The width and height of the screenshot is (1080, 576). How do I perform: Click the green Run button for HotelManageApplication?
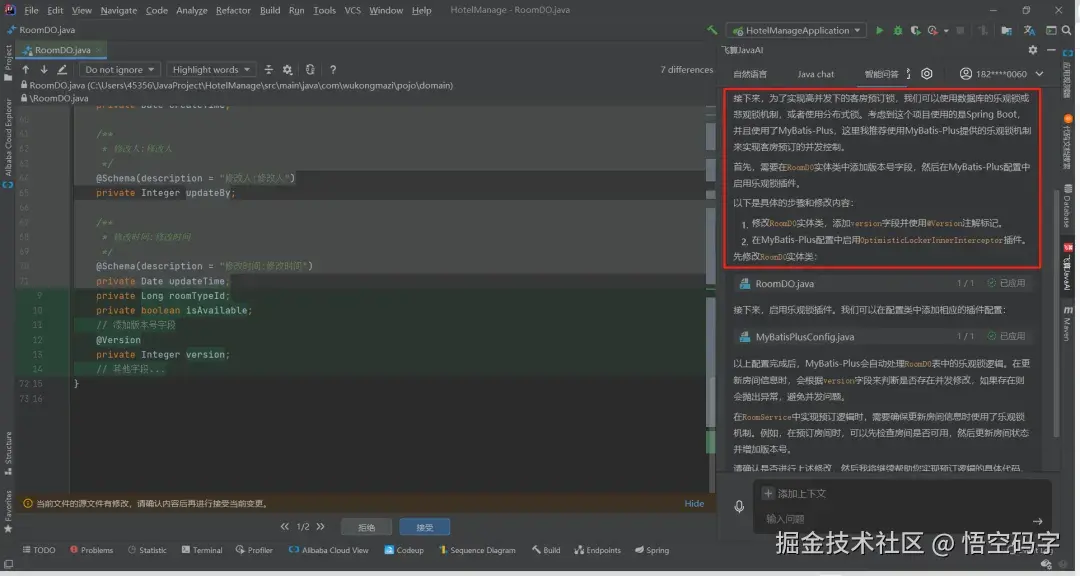tap(880, 30)
